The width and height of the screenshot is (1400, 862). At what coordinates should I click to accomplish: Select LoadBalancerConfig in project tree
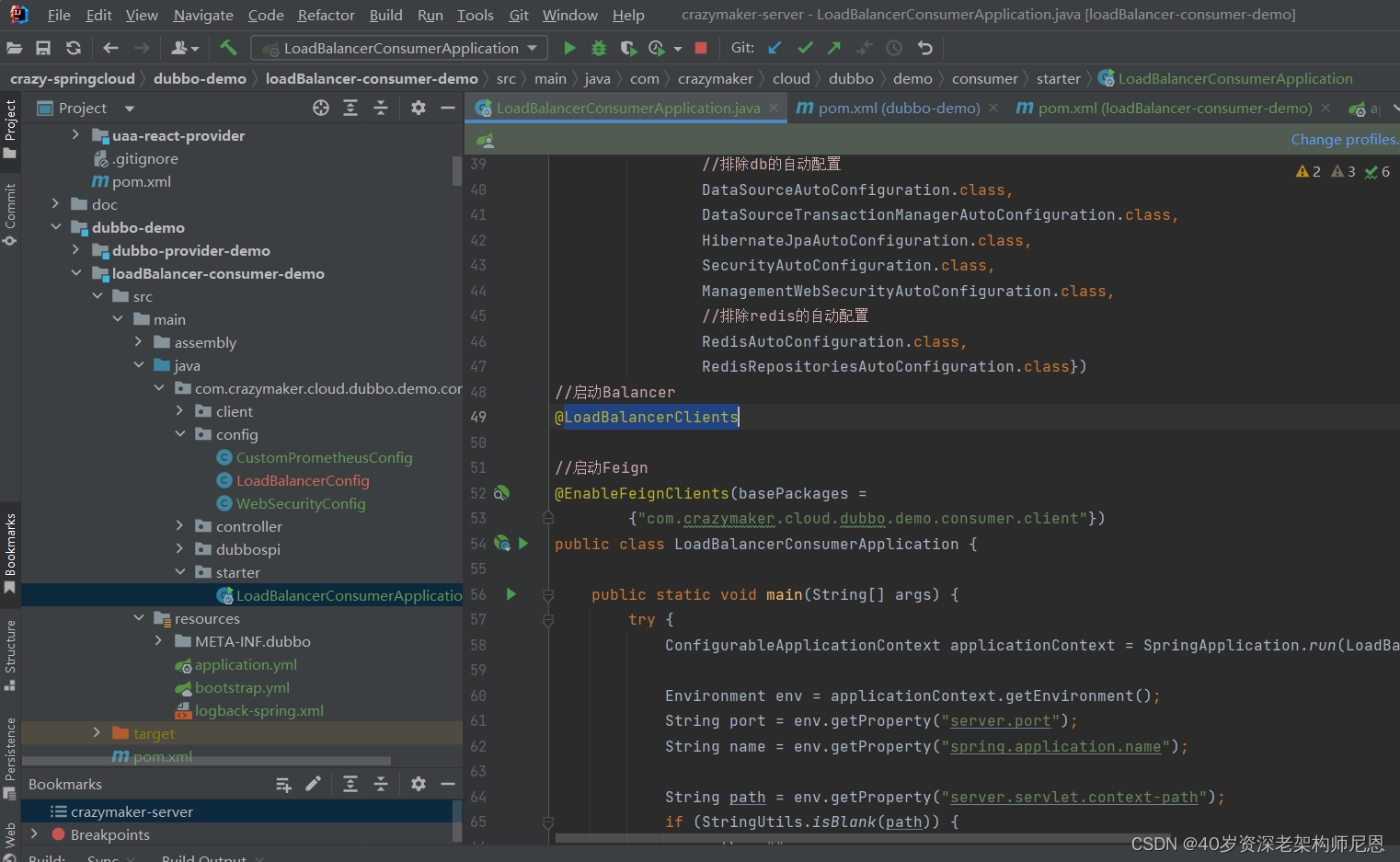tap(303, 480)
